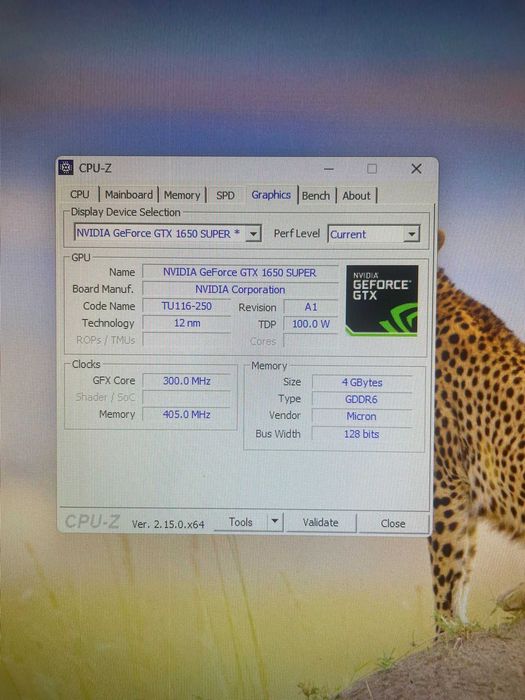
Task: Click the 405.0 MHz memory clock value
Action: pyautogui.click(x=187, y=414)
